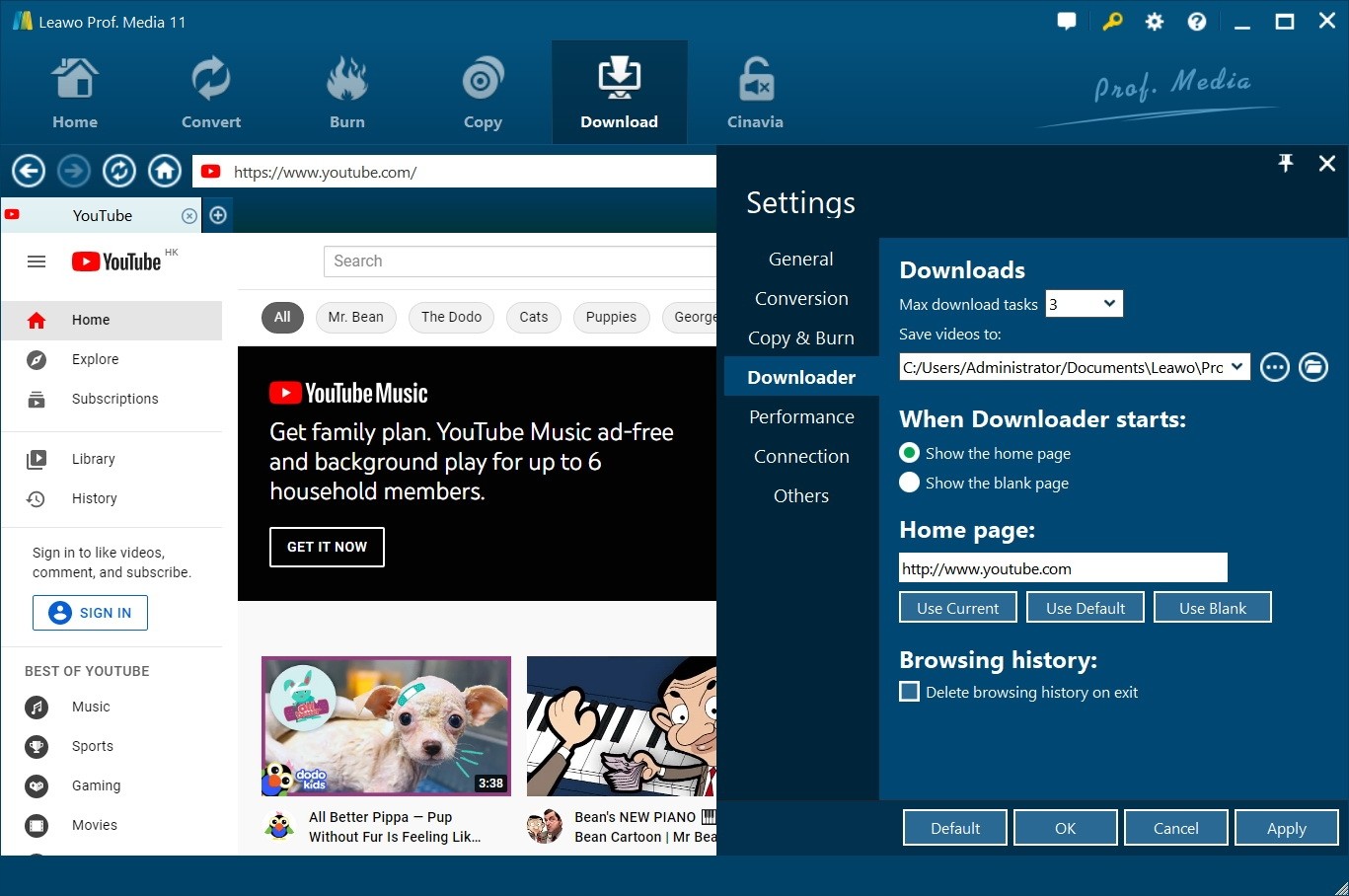Open Music in Best of YouTube

click(112, 707)
